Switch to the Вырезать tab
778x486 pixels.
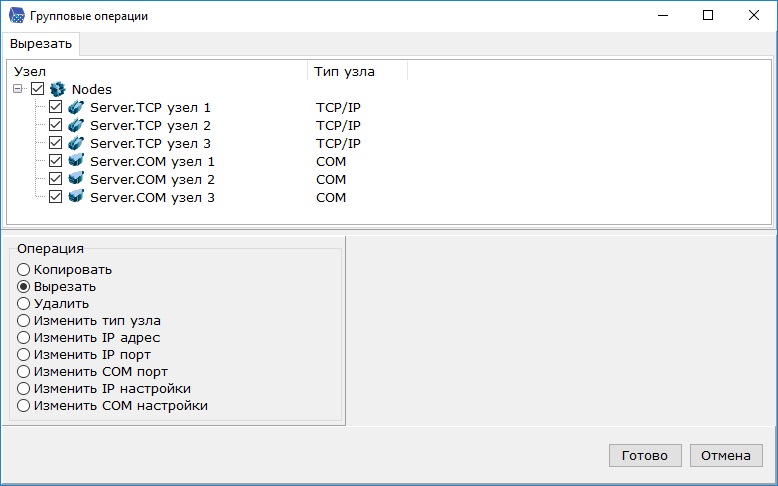click(x=41, y=44)
